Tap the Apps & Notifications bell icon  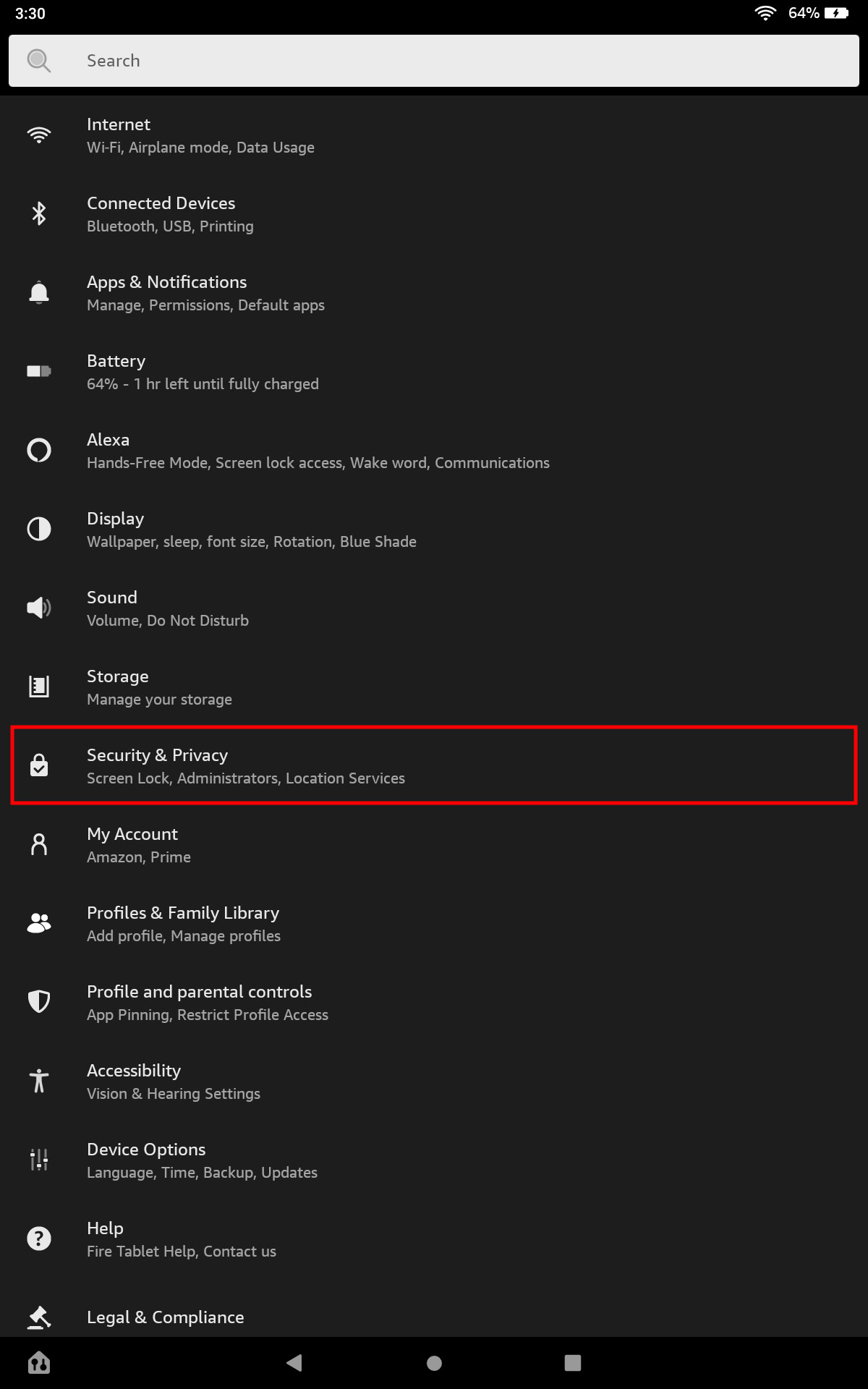39,292
